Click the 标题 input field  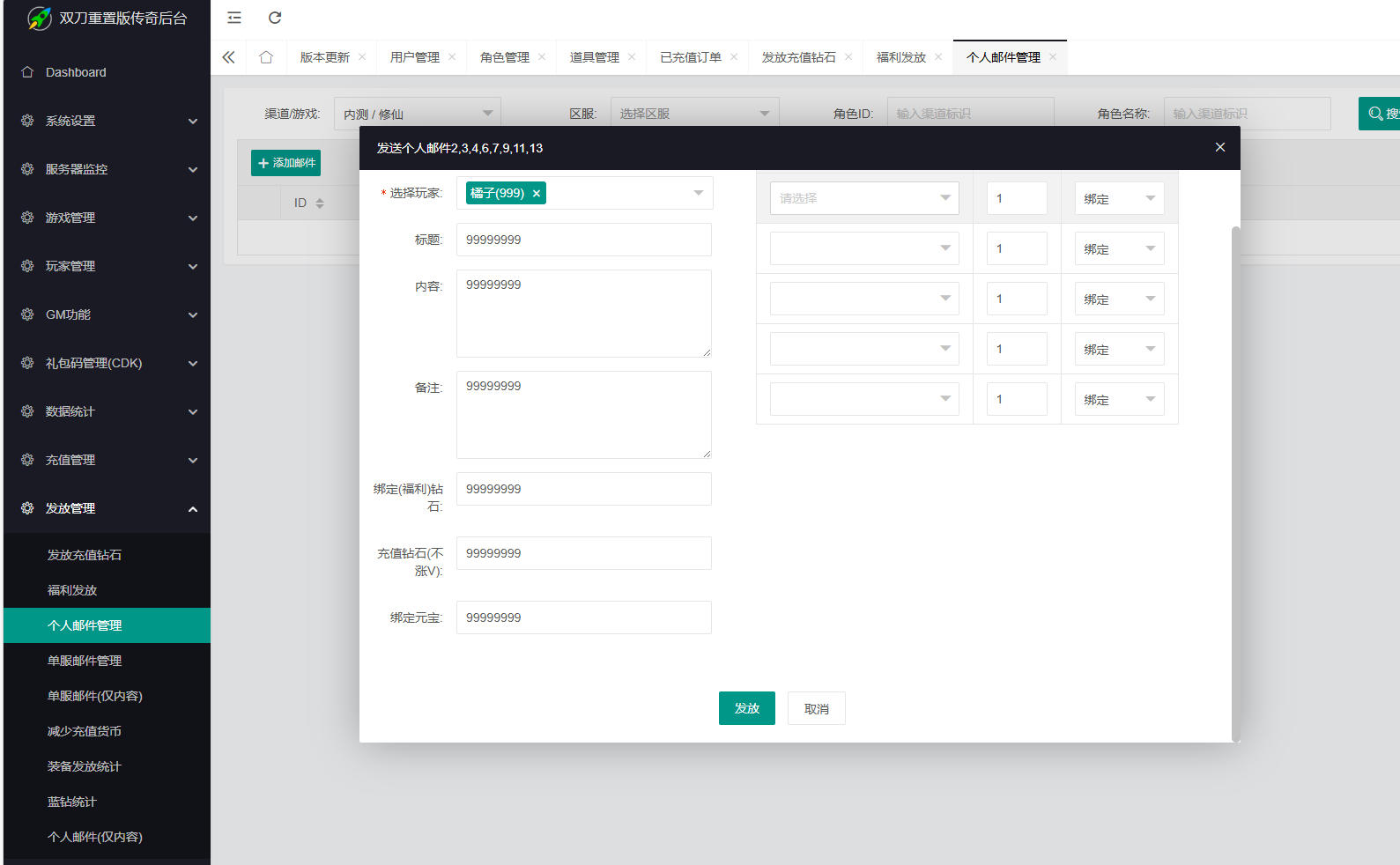click(x=583, y=240)
